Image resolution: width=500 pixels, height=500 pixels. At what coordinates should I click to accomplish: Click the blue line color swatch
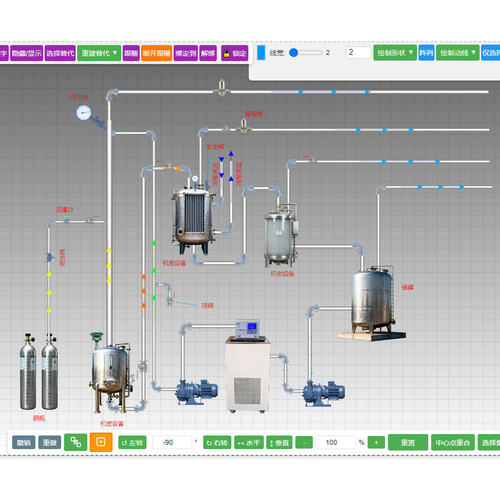coord(261,53)
